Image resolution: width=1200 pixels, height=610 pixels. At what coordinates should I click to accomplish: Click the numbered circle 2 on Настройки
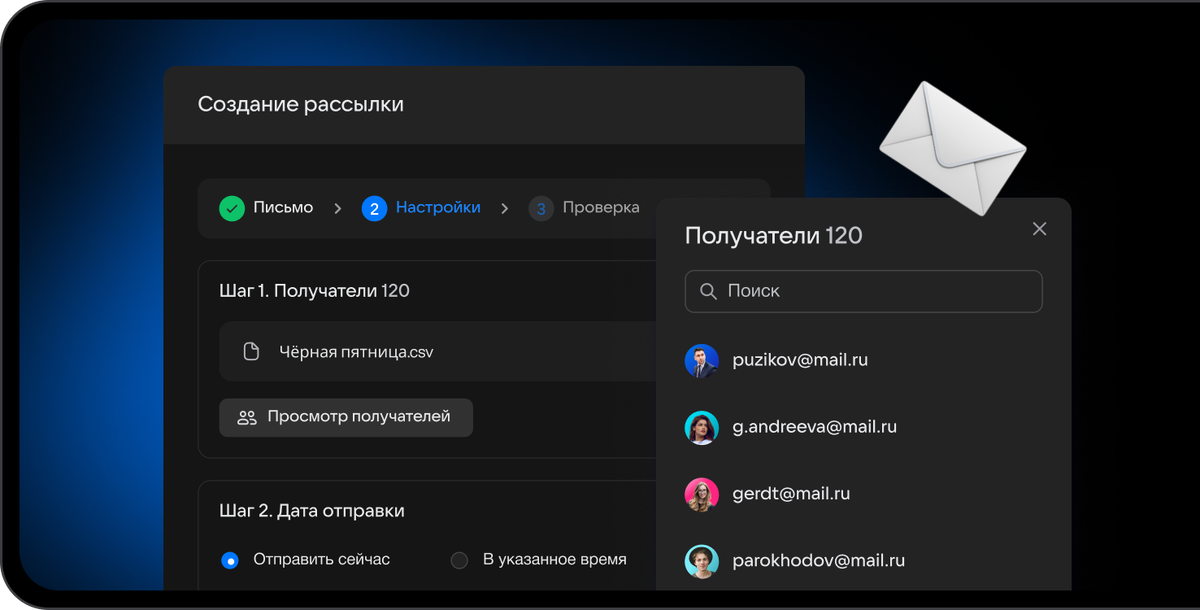(x=373, y=208)
